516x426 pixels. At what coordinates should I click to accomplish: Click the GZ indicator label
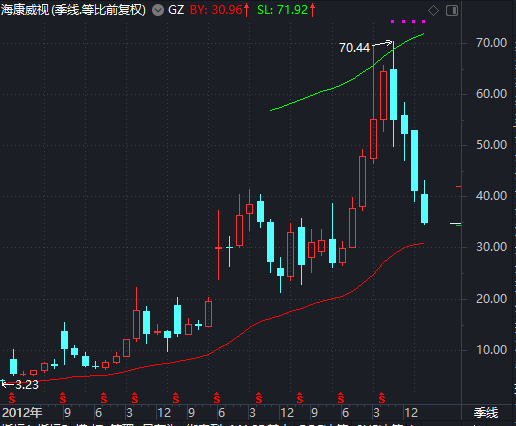176,10
